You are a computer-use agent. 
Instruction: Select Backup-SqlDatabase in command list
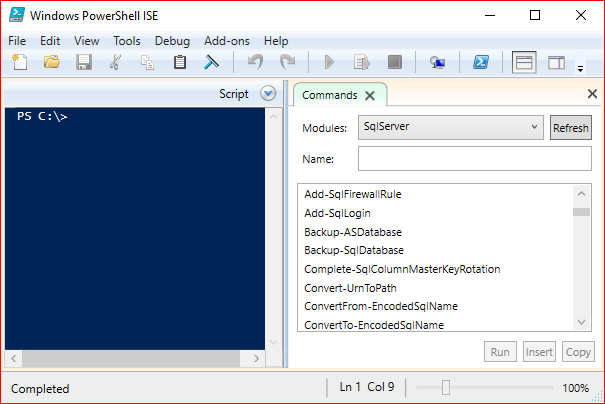click(x=354, y=250)
